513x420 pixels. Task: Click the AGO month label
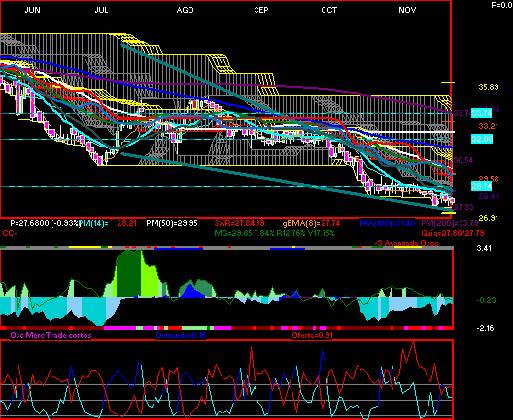coord(185,10)
